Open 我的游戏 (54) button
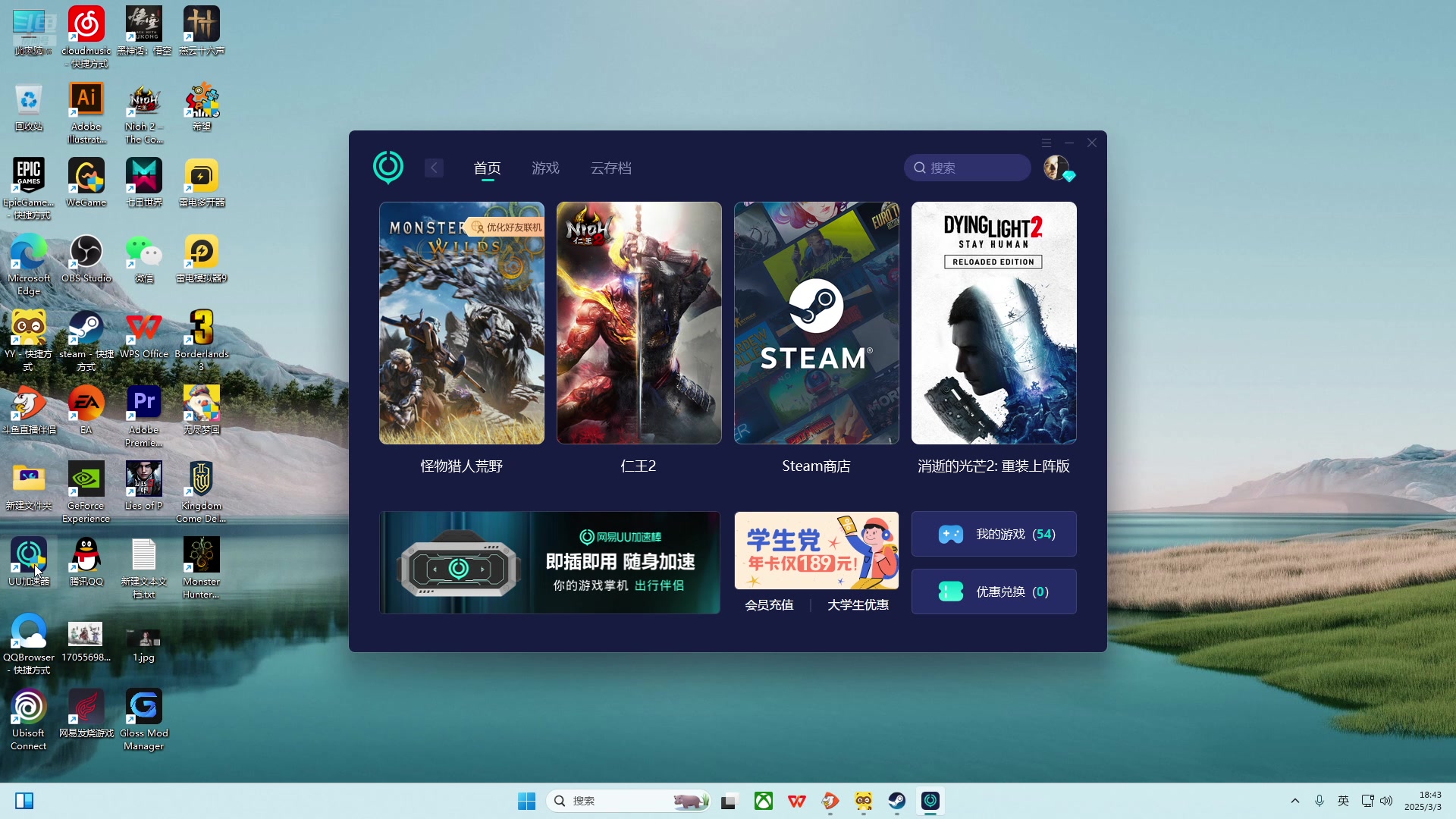1456x819 pixels. tap(994, 534)
